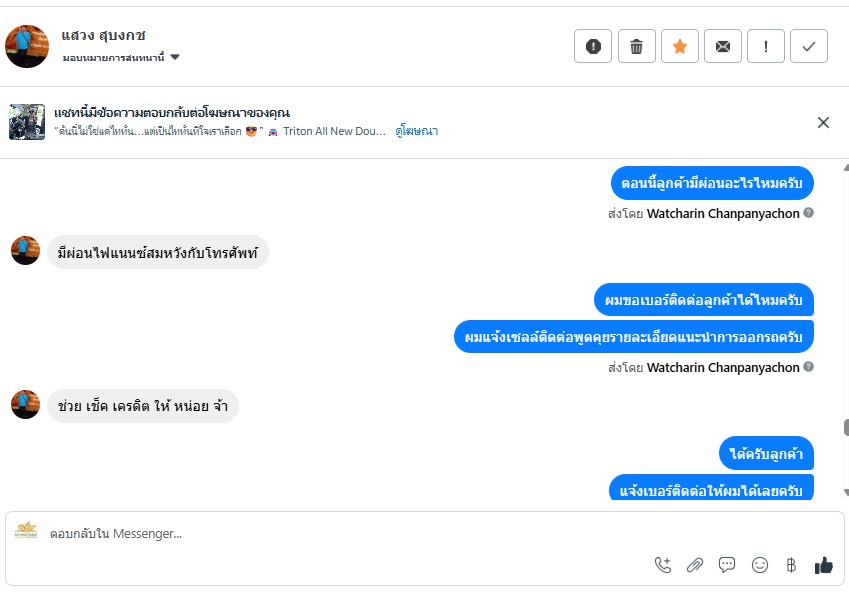Image resolution: width=849 pixels, height=593 pixels.
Task: Click the phone call request icon
Action: [663, 565]
